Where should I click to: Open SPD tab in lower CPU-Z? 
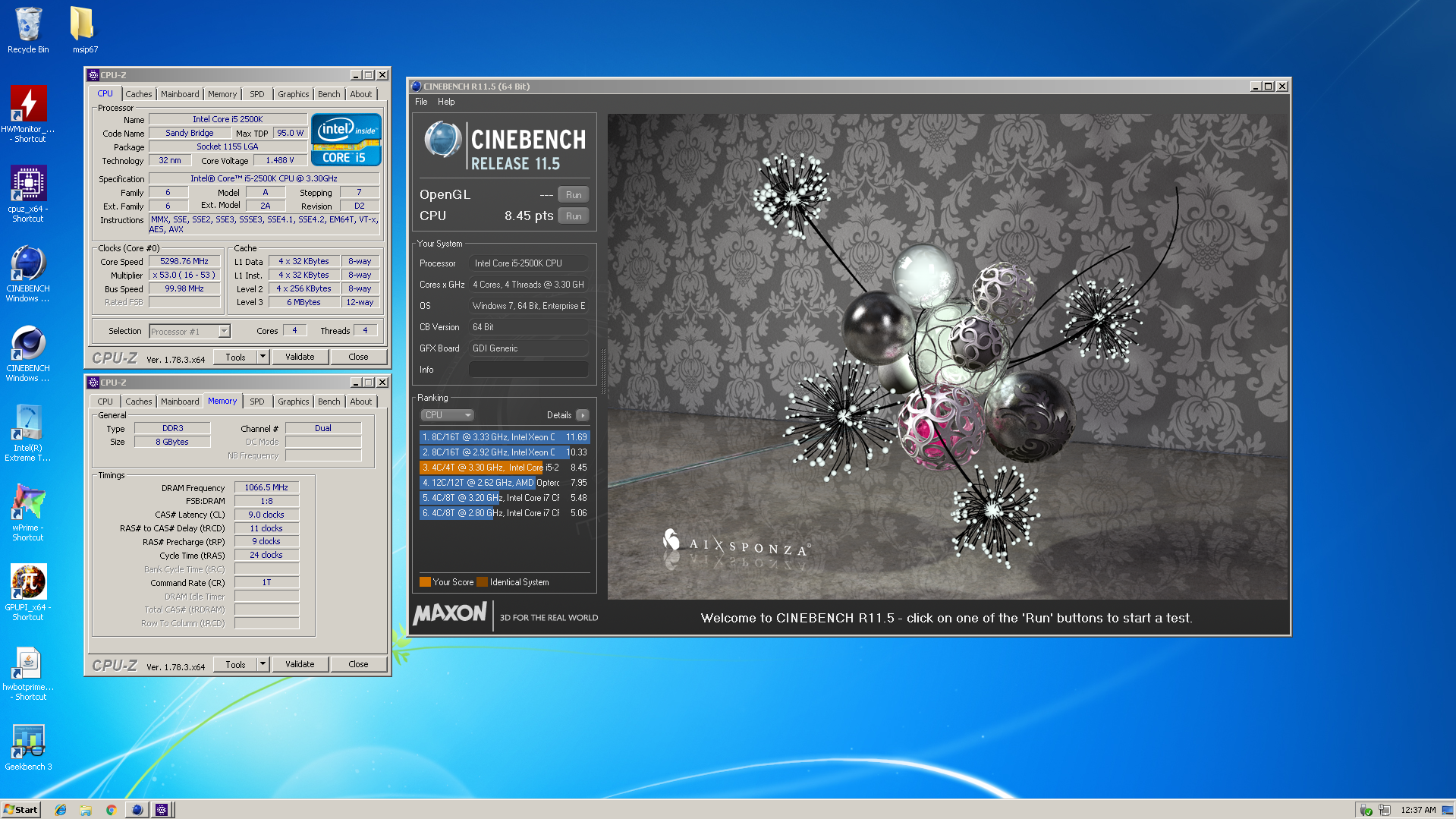[x=257, y=402]
